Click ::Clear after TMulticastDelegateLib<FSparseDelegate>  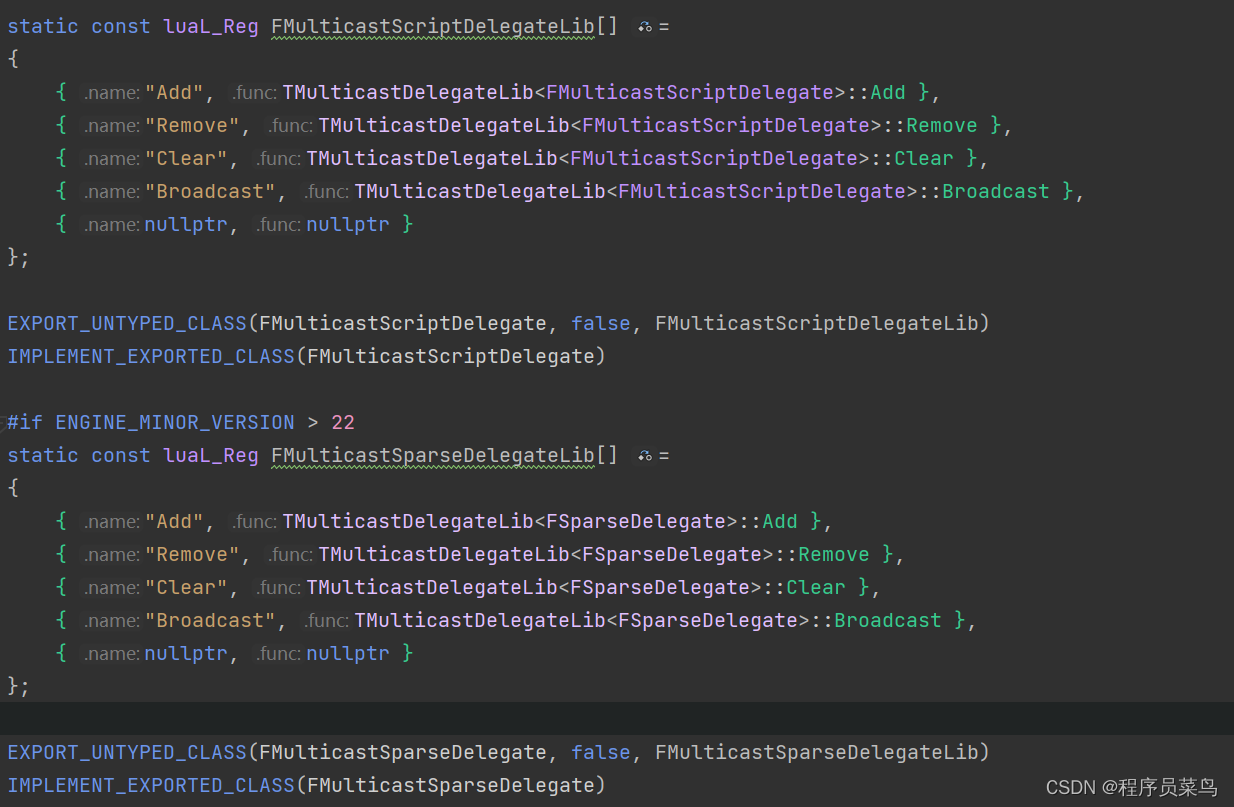(804, 587)
